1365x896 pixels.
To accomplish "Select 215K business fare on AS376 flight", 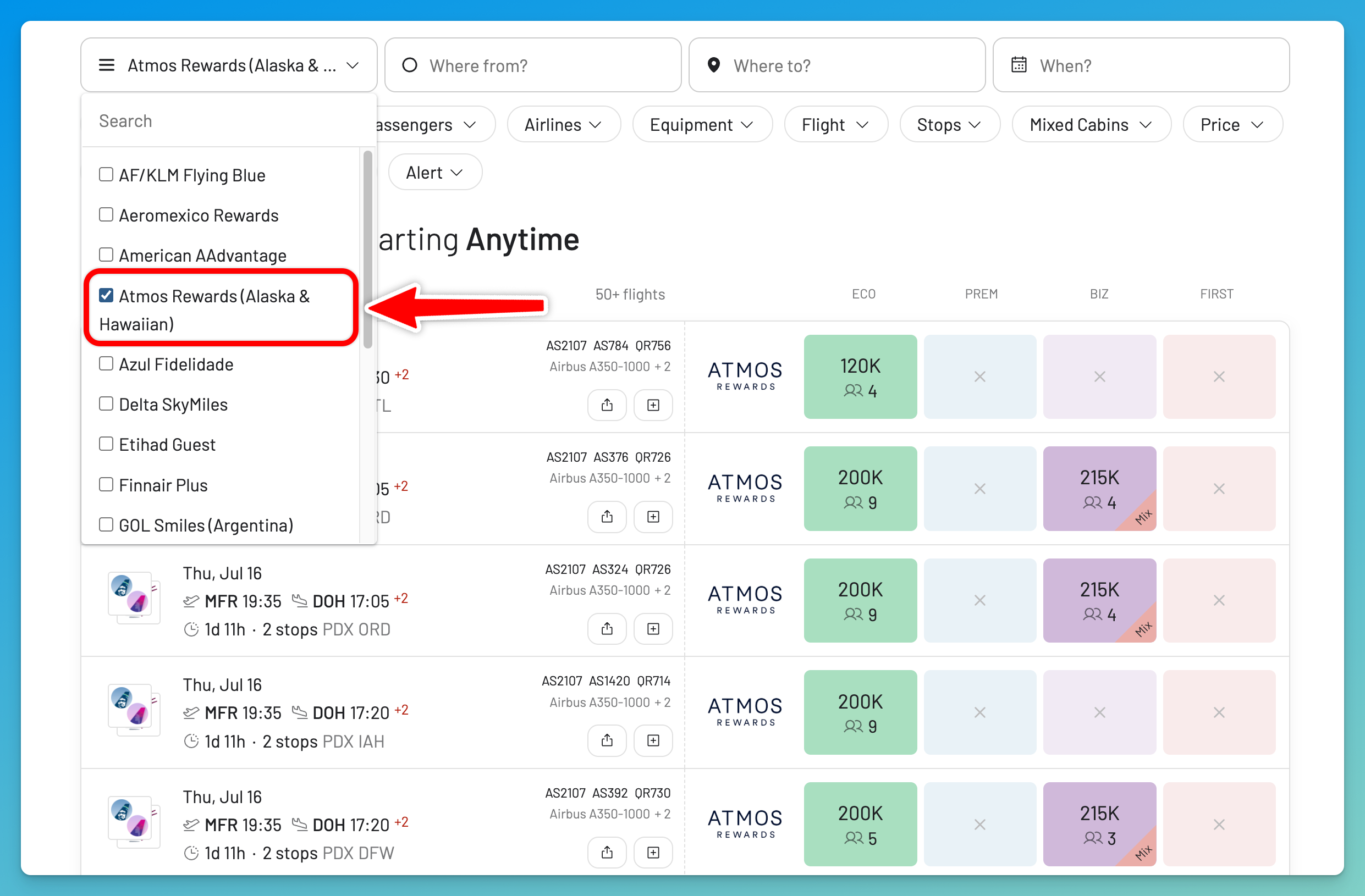I will (x=1099, y=489).
